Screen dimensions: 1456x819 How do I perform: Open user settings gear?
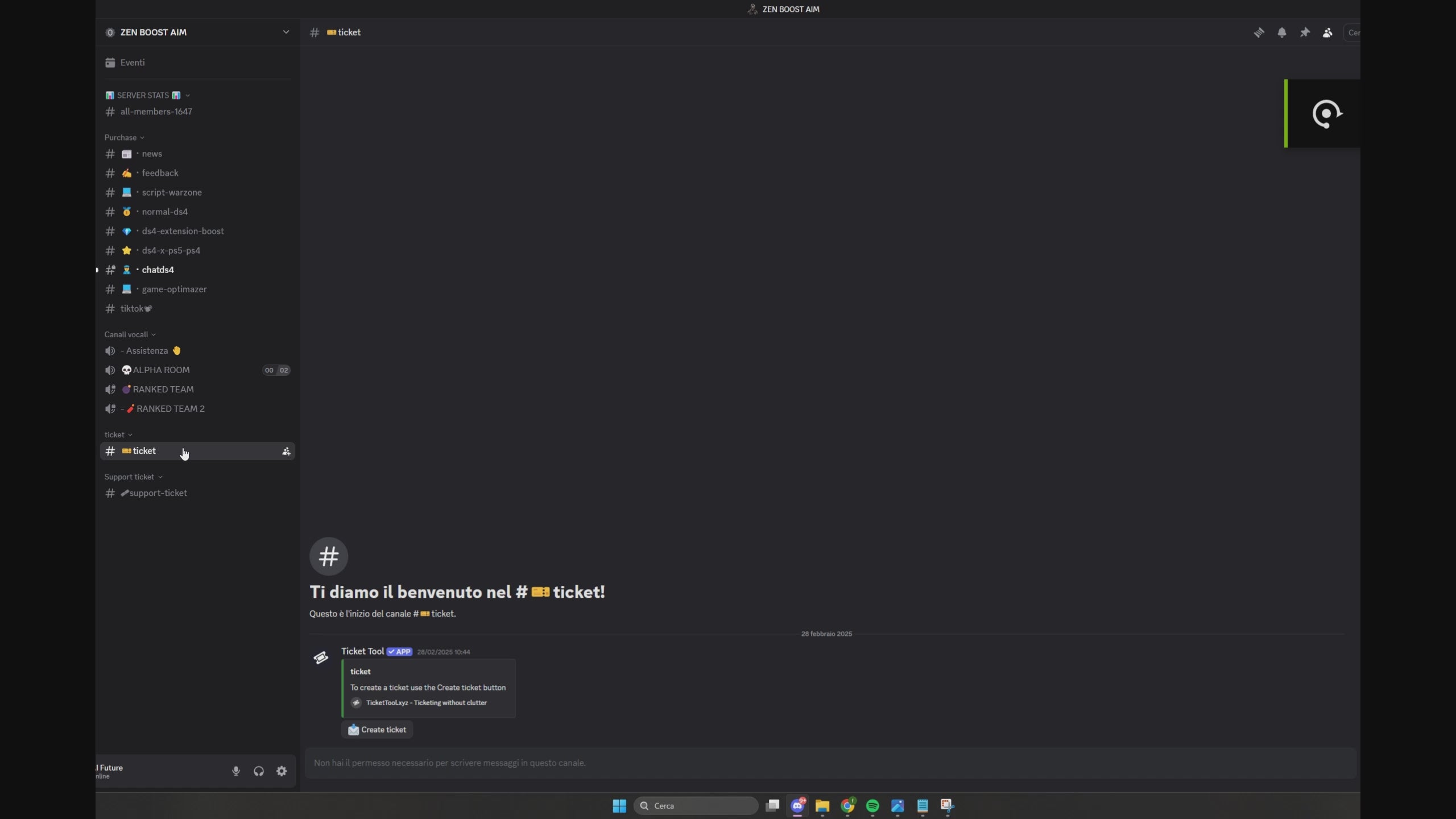point(282,771)
